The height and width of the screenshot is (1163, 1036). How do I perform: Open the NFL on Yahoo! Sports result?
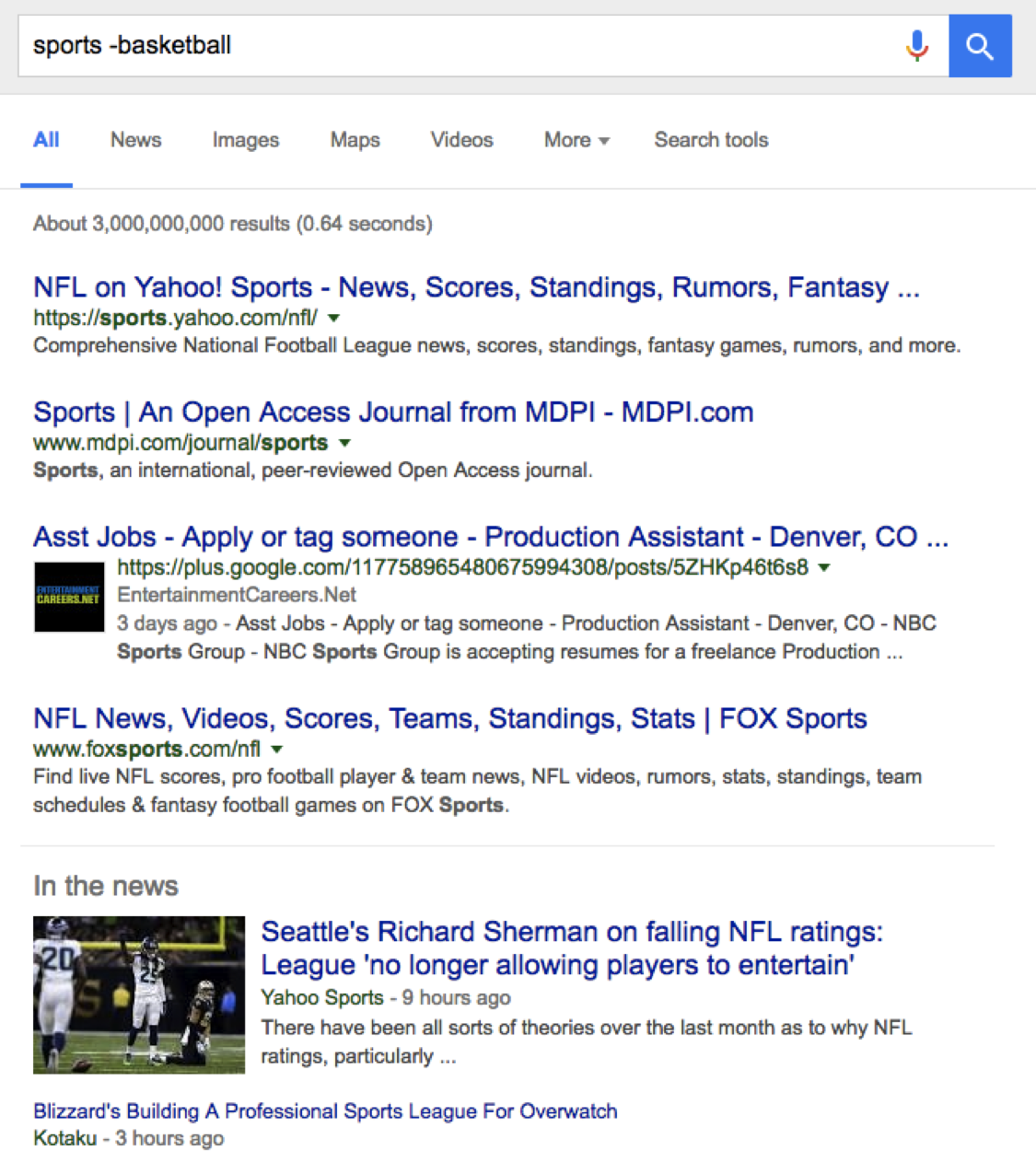[475, 287]
